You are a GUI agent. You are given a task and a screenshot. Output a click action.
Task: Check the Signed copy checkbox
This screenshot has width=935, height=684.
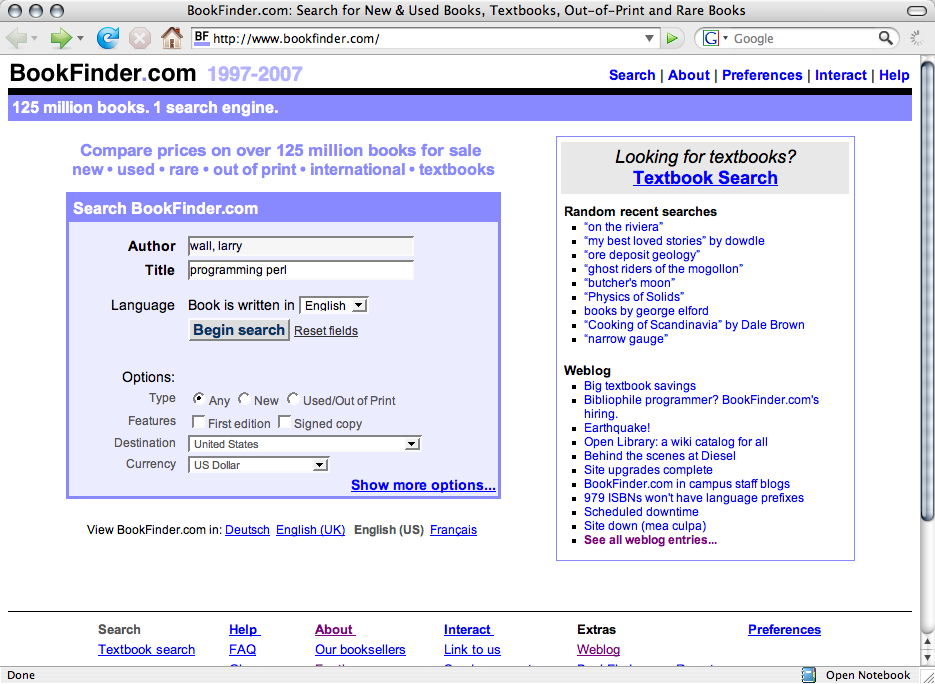(285, 422)
